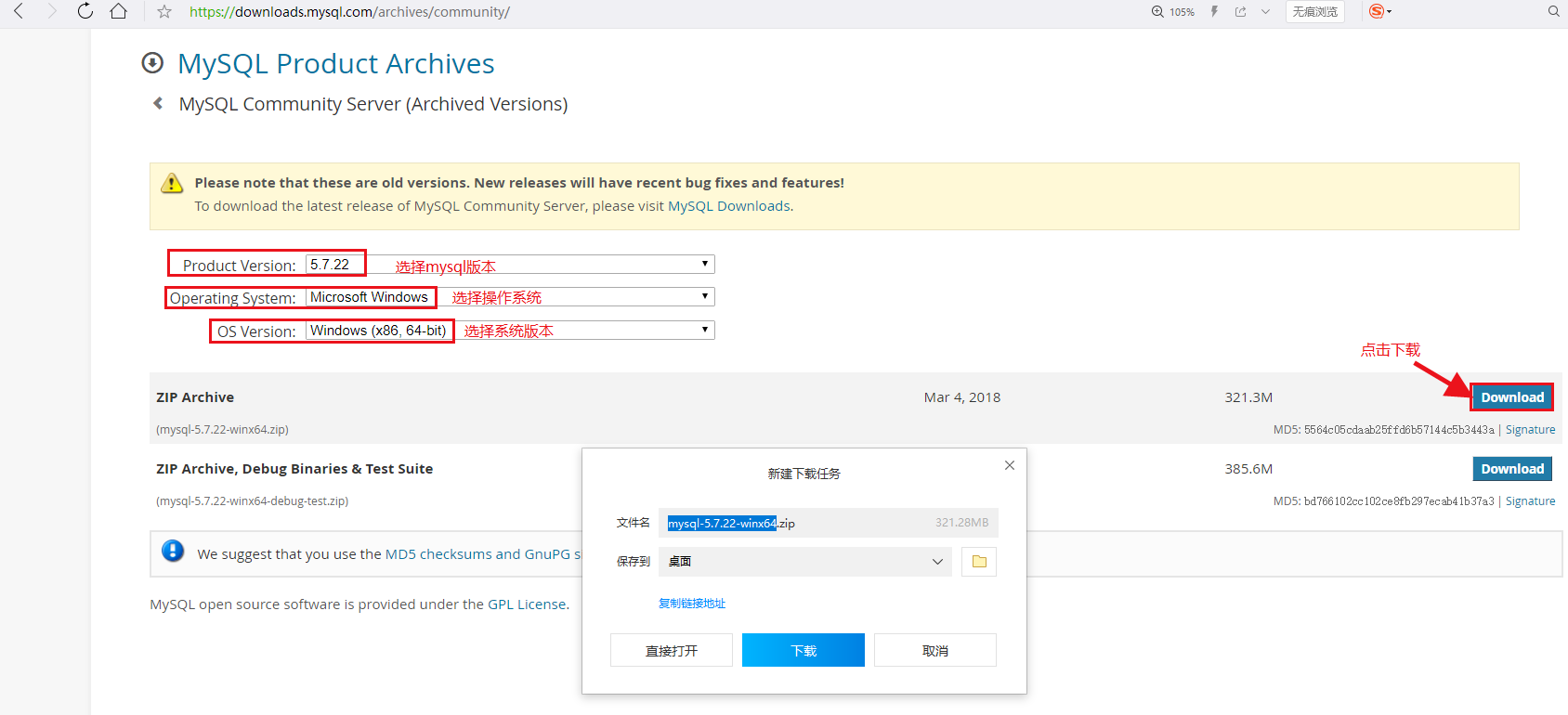Screen dimensions: 1568x715
Task: Click the 321.3M size text
Action: coord(1248,397)
